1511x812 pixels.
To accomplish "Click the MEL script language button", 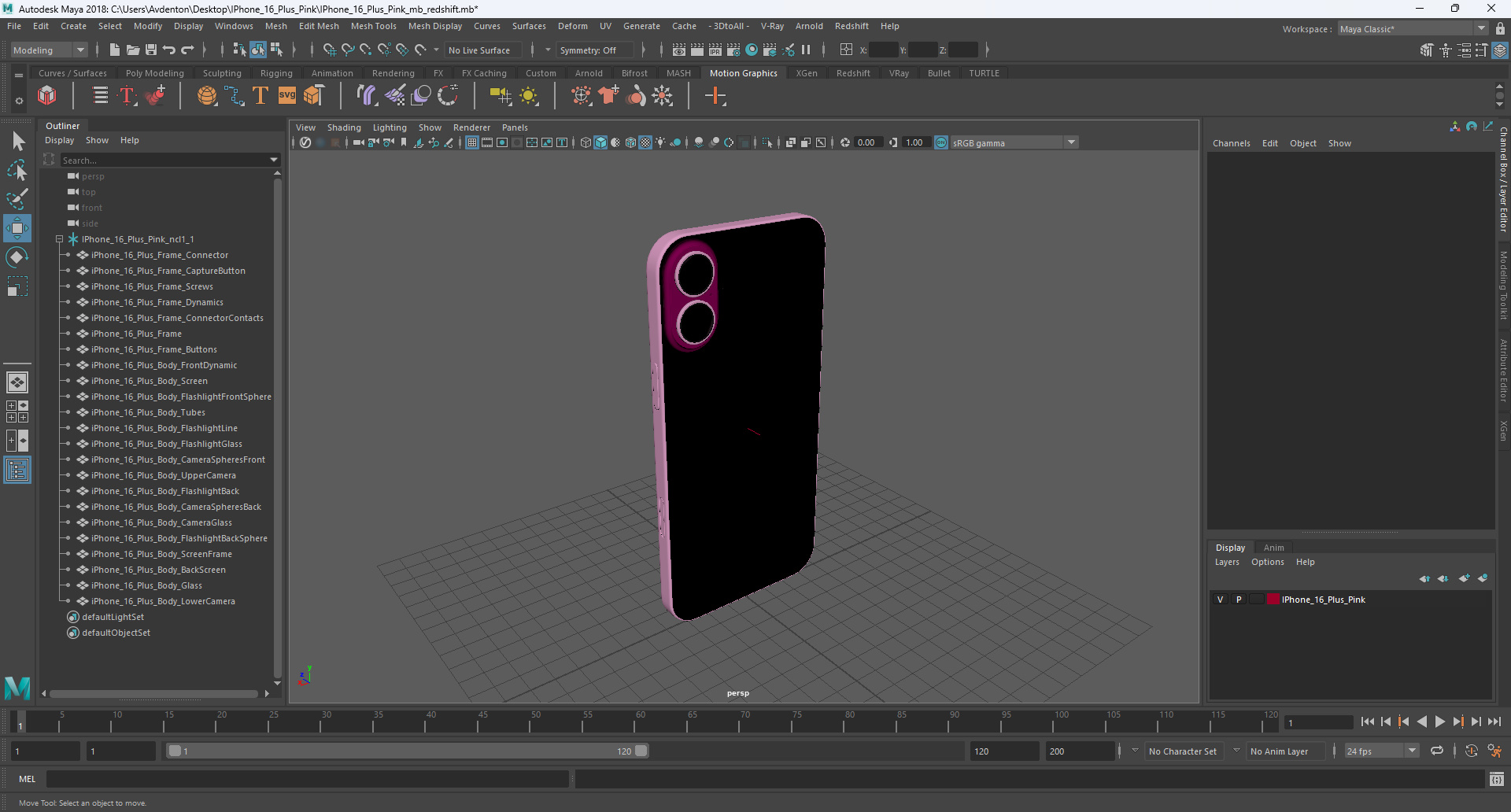I will click(28, 779).
